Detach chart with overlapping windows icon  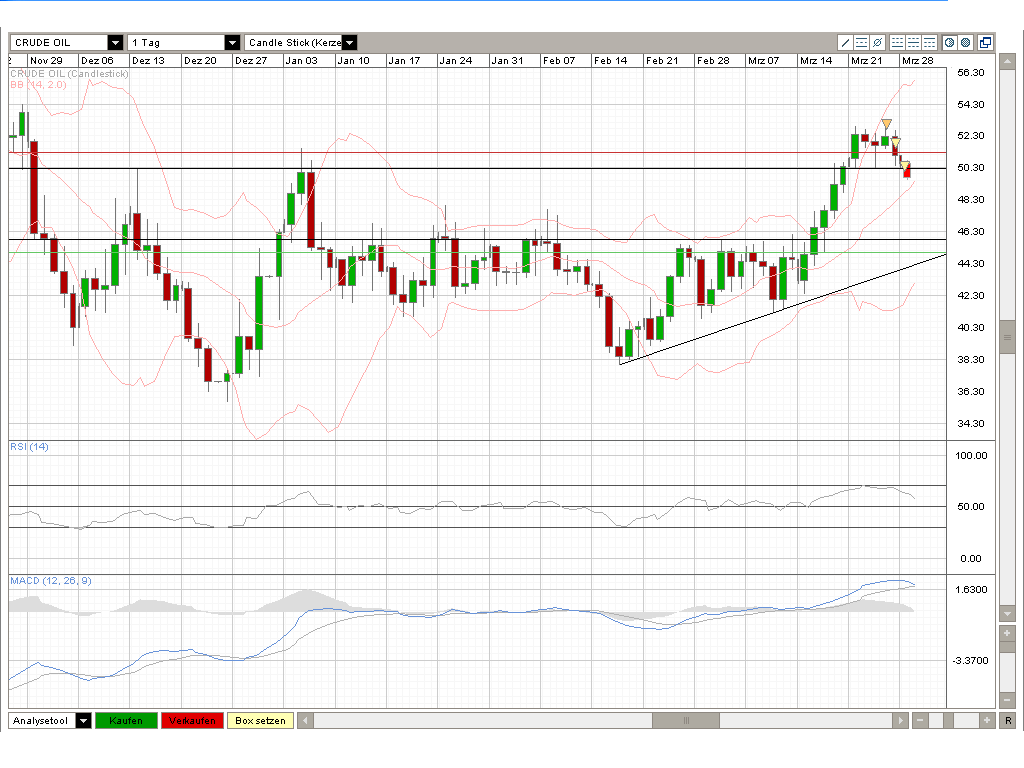[x=986, y=42]
